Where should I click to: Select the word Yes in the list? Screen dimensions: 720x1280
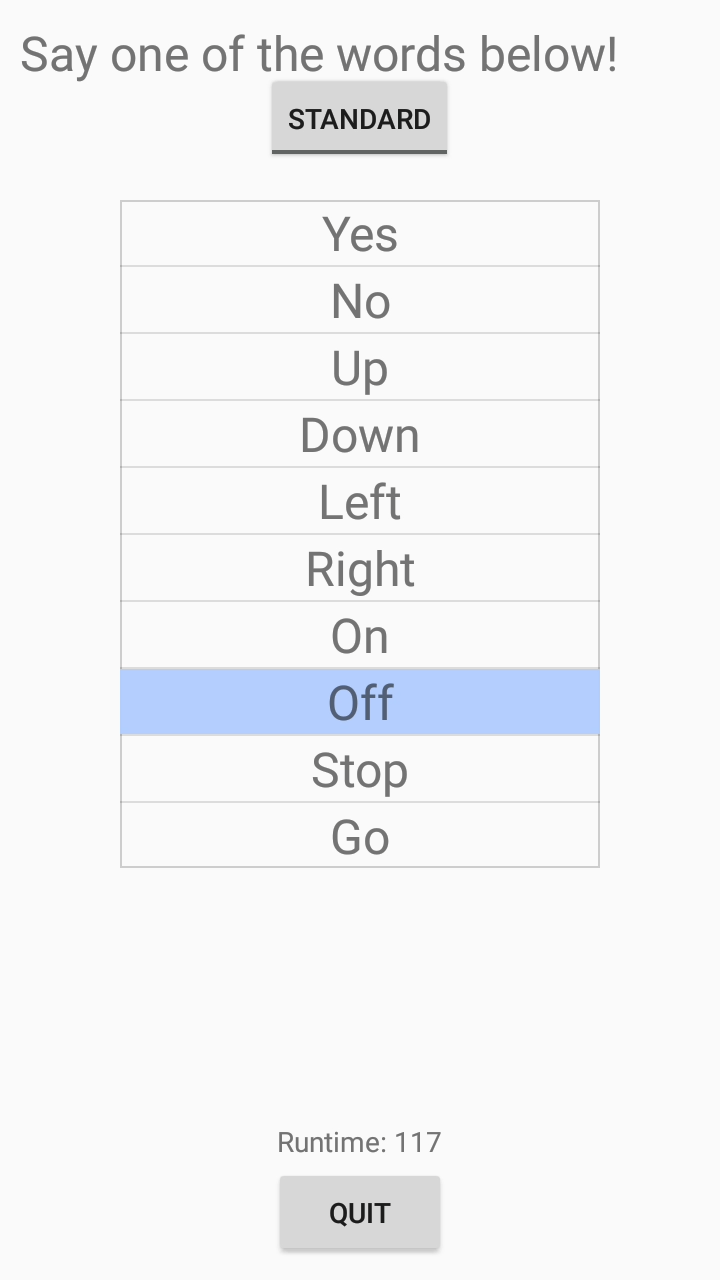point(360,234)
